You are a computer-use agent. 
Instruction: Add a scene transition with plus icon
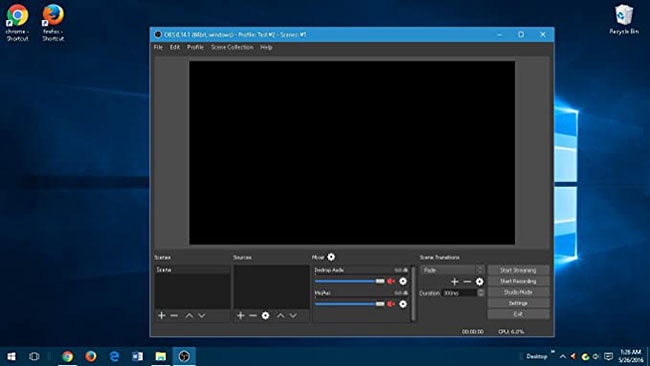[454, 281]
